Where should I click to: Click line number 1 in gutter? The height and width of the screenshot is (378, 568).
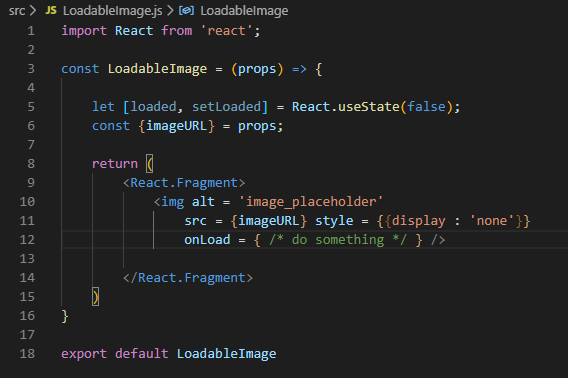click(x=31, y=31)
